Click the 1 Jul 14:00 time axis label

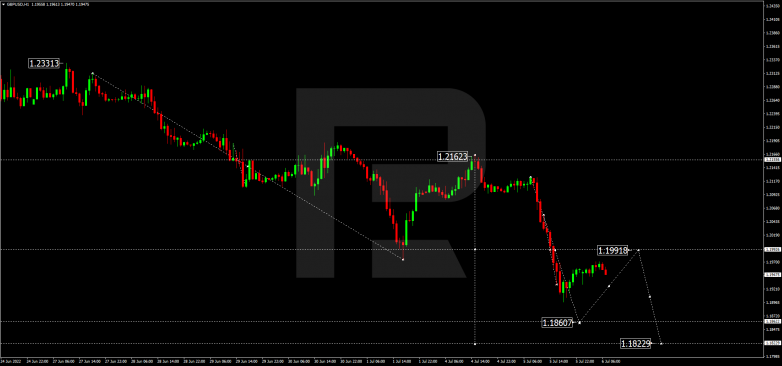coord(403,361)
